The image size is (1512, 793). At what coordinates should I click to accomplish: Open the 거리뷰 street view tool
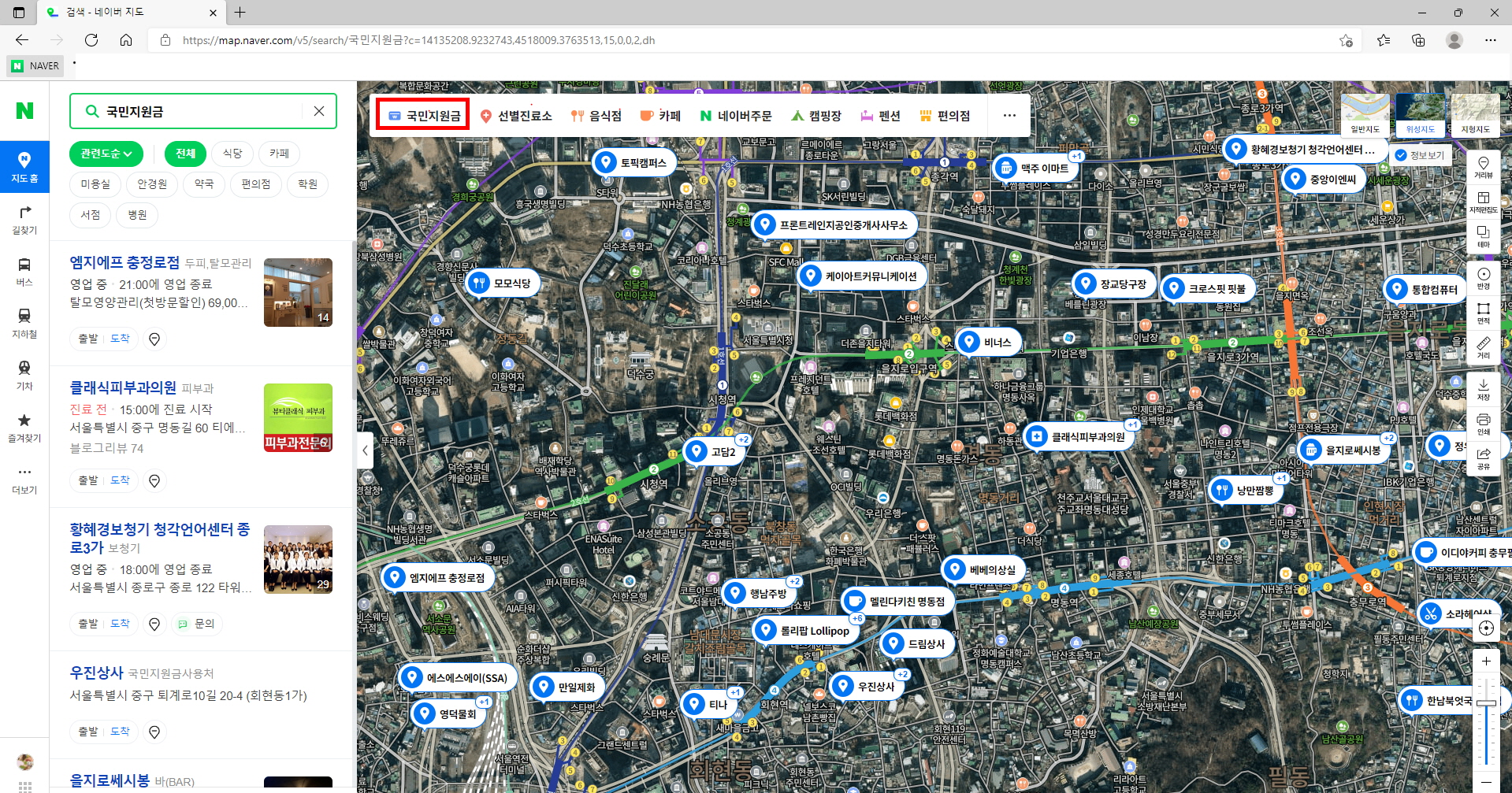(1483, 167)
